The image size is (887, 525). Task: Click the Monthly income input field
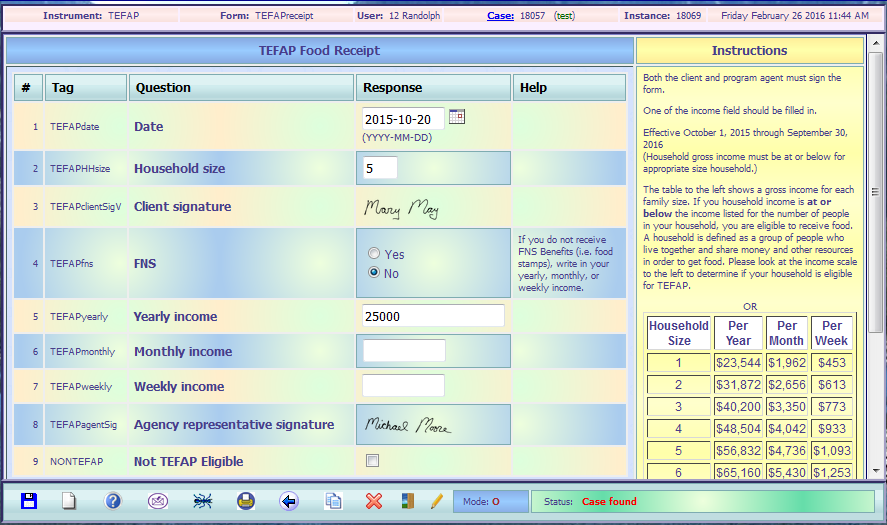[404, 351]
